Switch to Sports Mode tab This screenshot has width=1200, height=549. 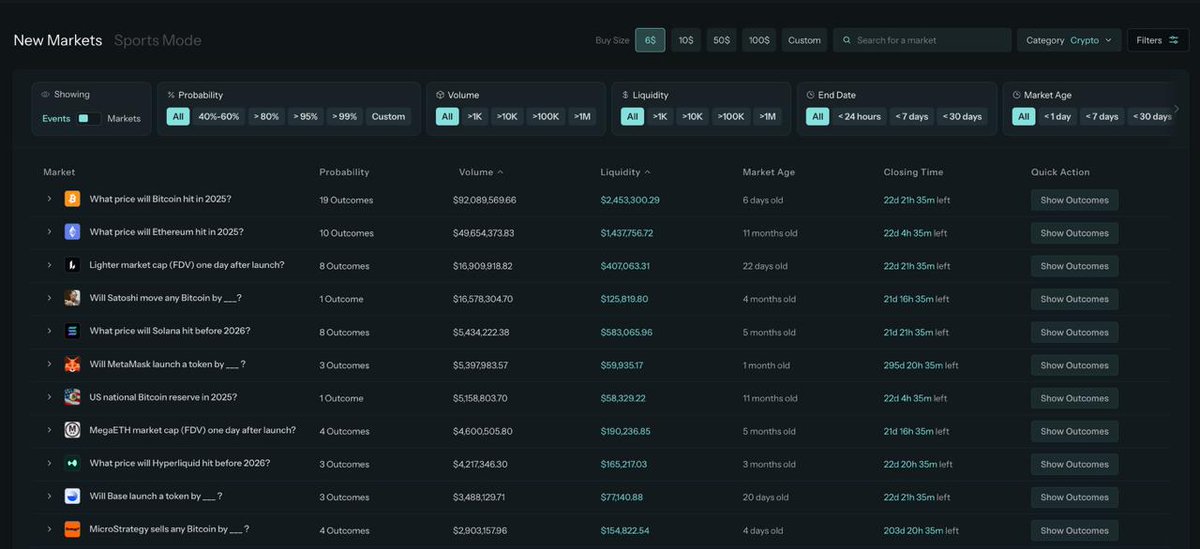157,40
